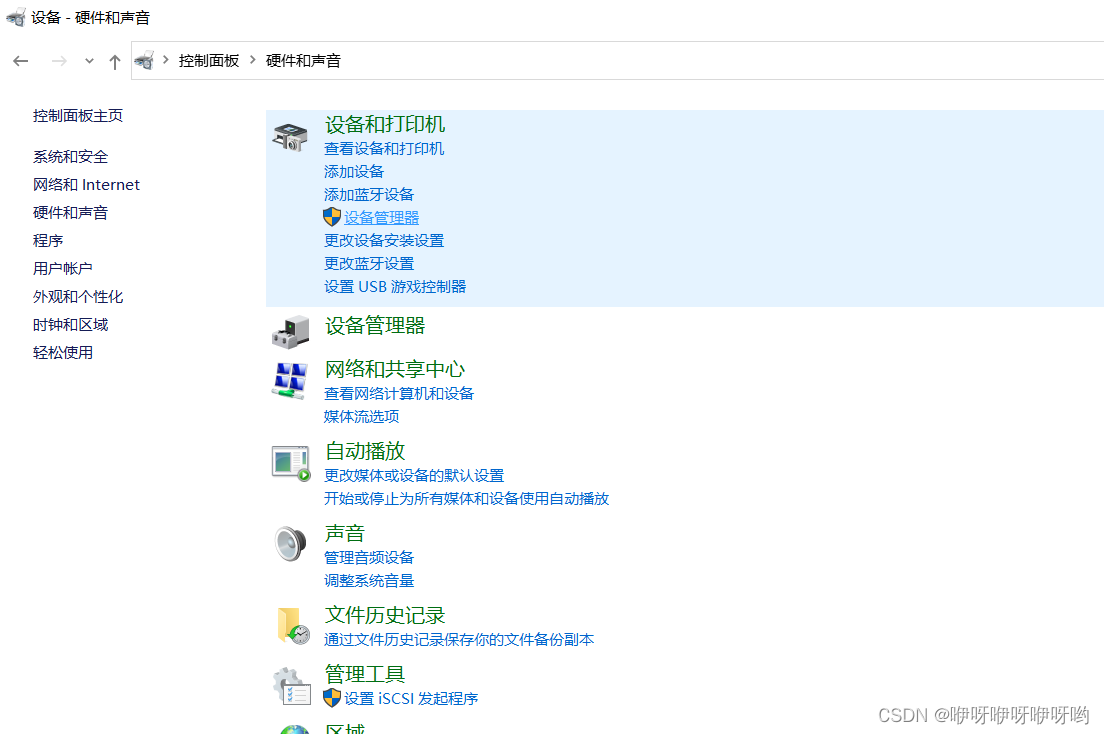1104x734 pixels.
Task: Click 添加蓝牙设备 link
Action: 369,194
